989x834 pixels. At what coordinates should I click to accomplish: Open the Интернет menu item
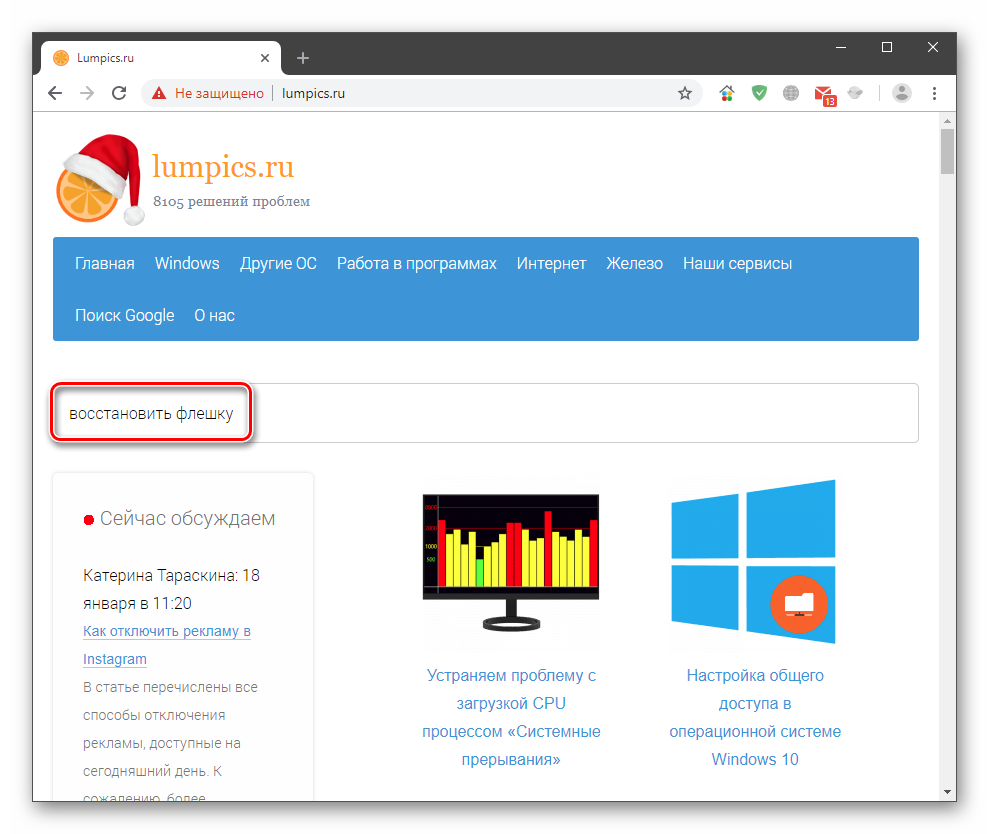point(551,264)
